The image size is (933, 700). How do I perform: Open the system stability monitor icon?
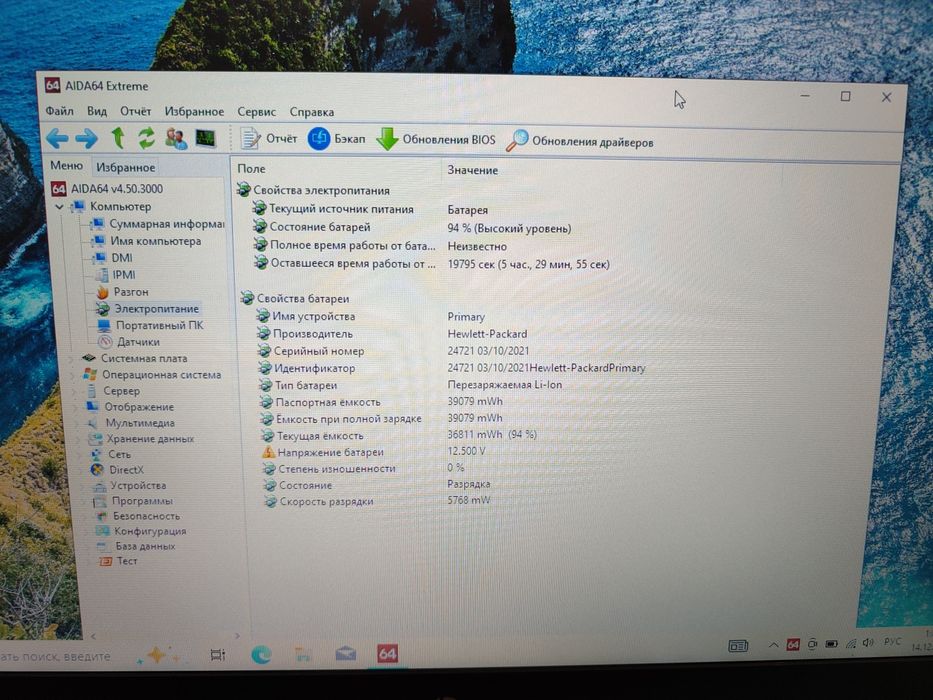click(206, 139)
